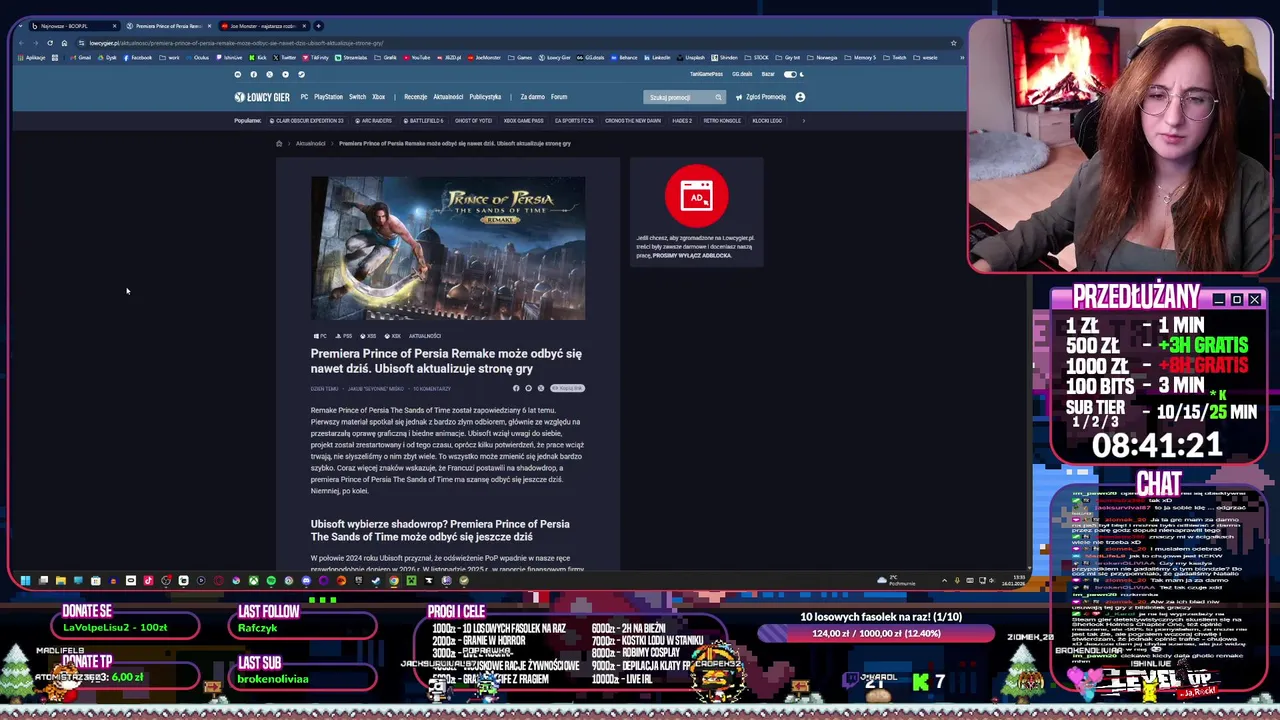Viewport: 1280px width, 720px height.
Task: Open the YouTube bookmark
Action: coord(417,58)
